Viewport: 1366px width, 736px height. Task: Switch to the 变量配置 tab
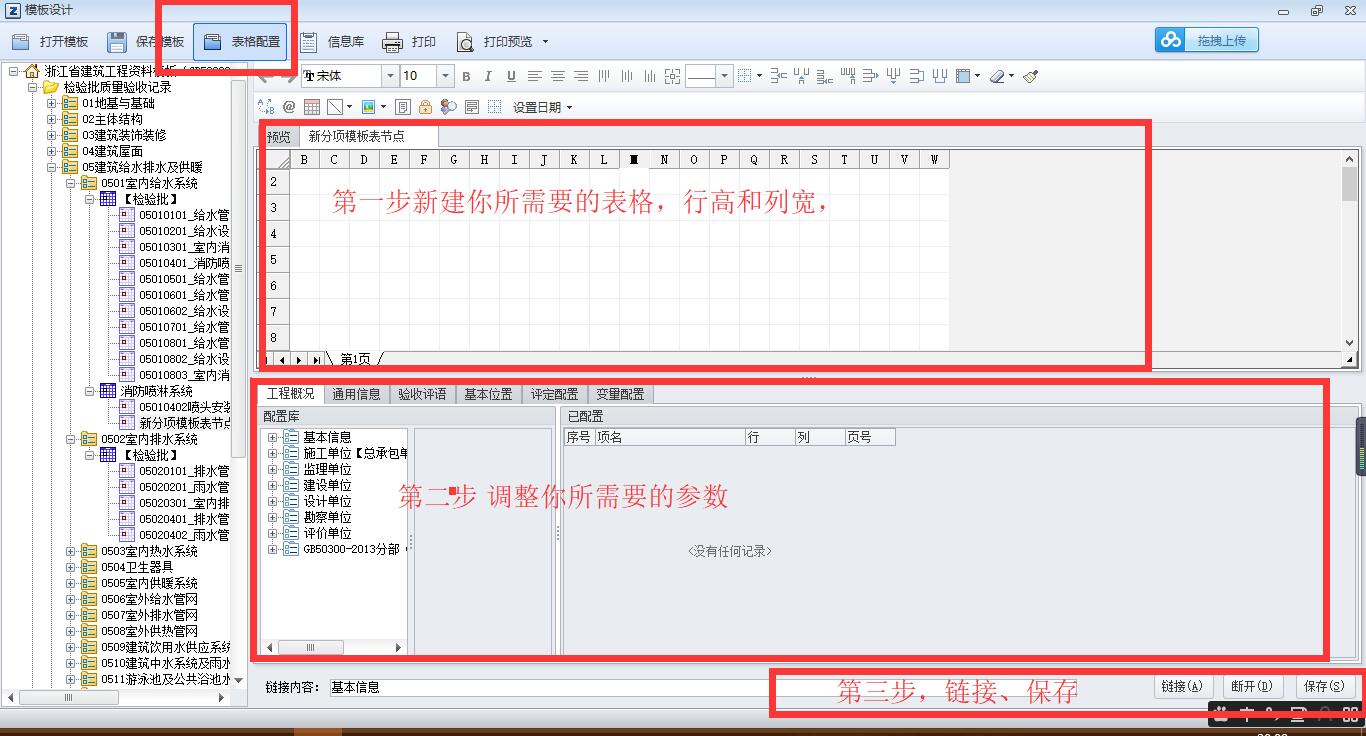(x=620, y=394)
